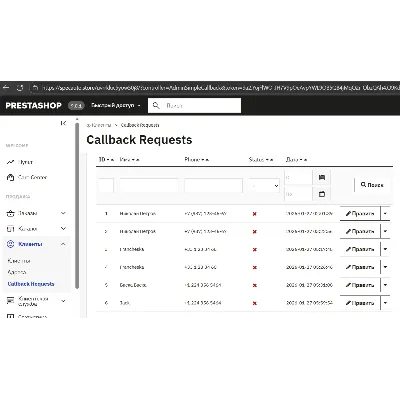Open the Заказы menu item
Screen dimensions: 400x400
click(x=28, y=213)
